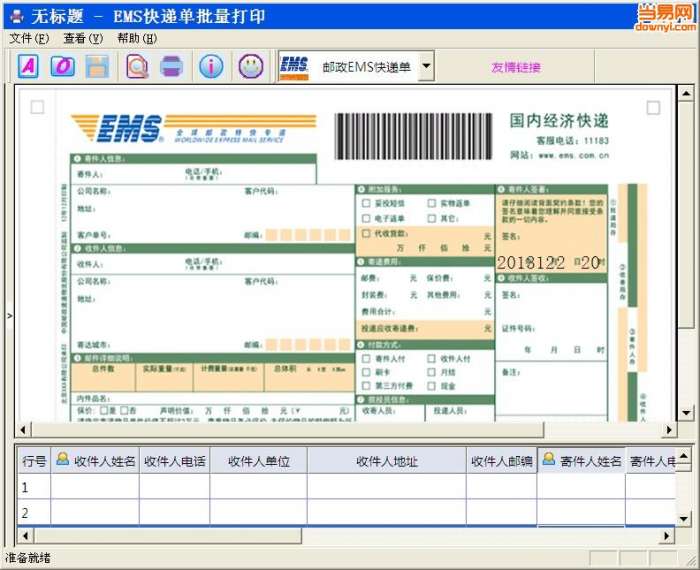Image resolution: width=700 pixels, height=570 pixels.
Task: Click the New document 'A' toolbar icon
Action: click(28, 66)
